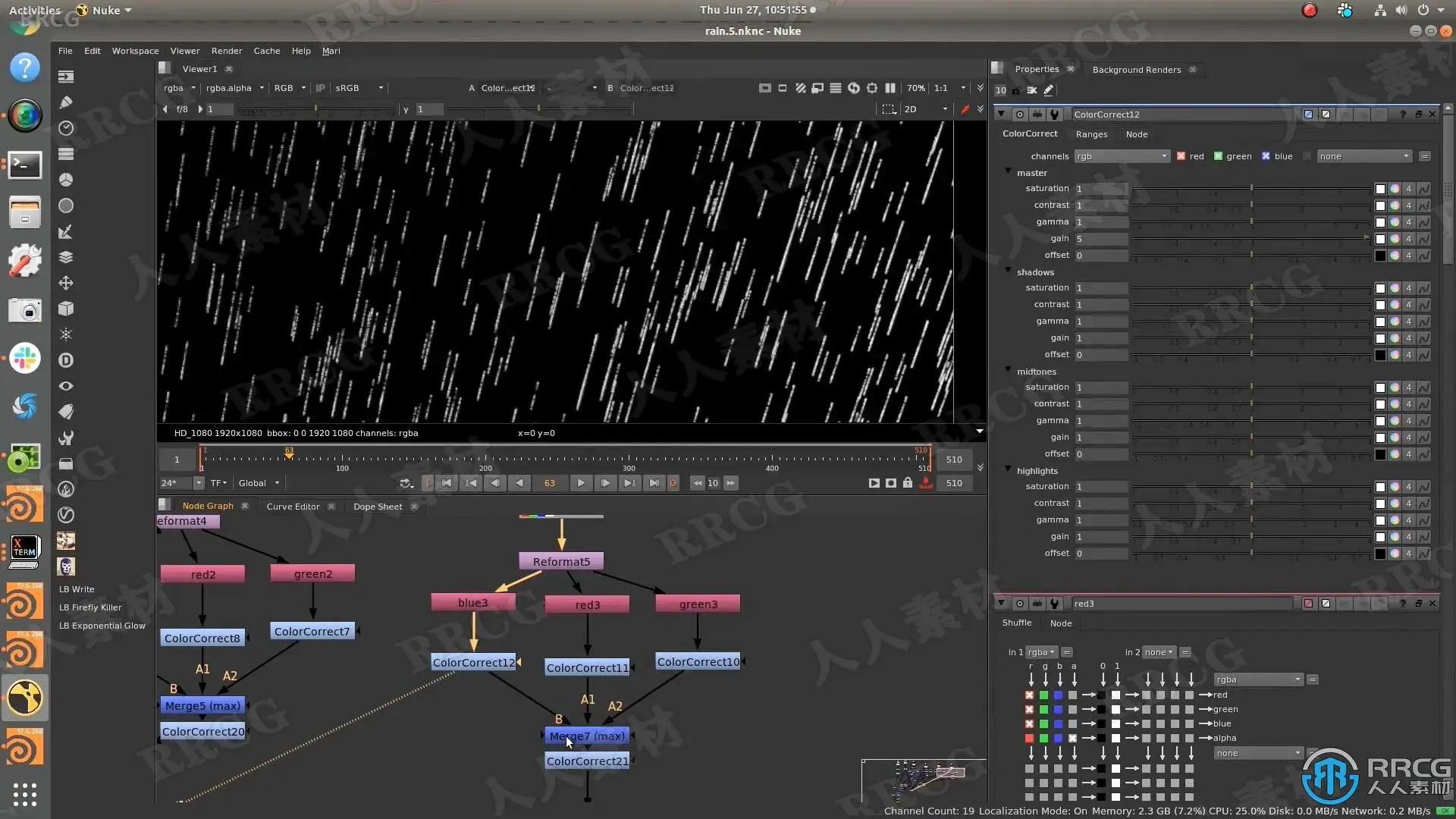Select the ColorCorrect21 node

click(x=587, y=761)
